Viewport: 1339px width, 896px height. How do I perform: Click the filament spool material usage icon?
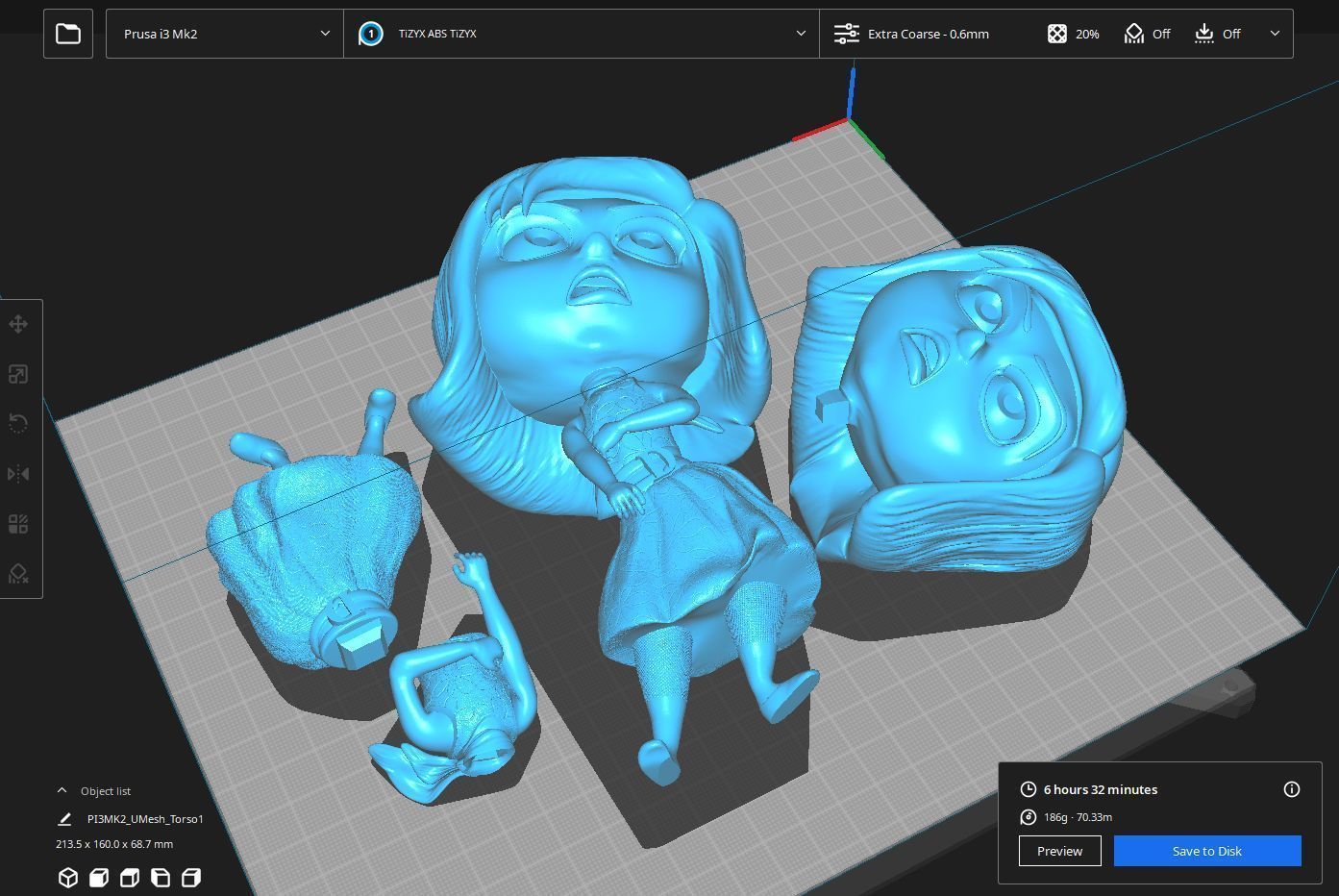[1028, 817]
